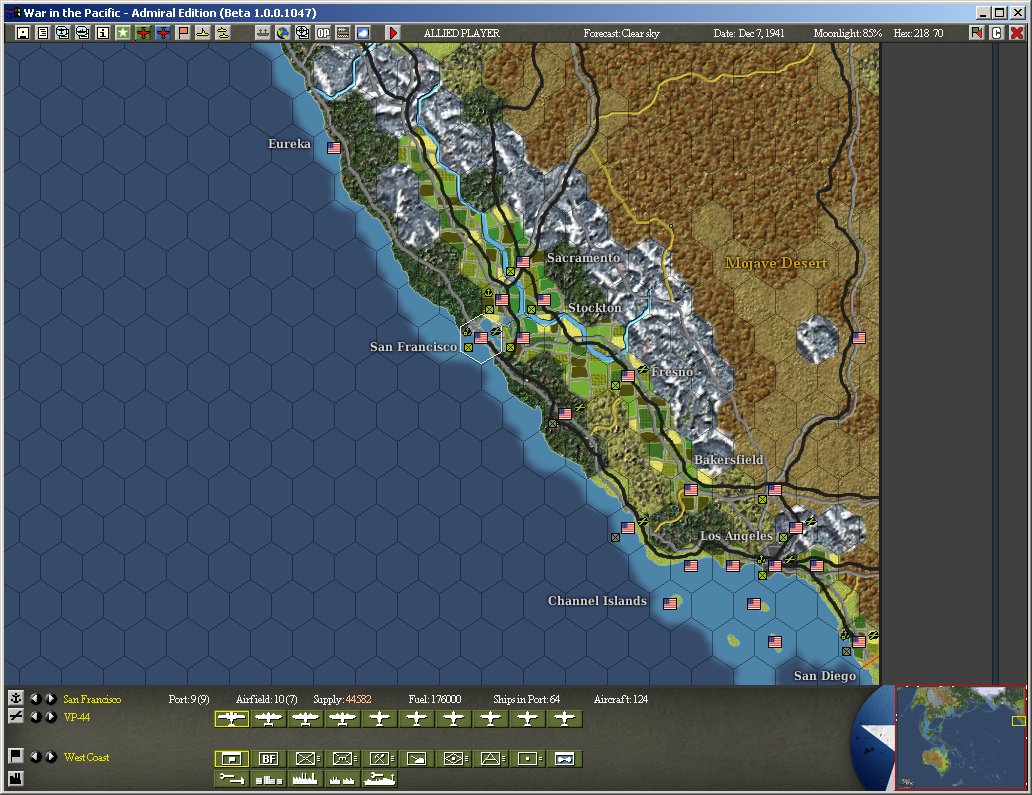Open the OP toolbar button

[x=322, y=33]
